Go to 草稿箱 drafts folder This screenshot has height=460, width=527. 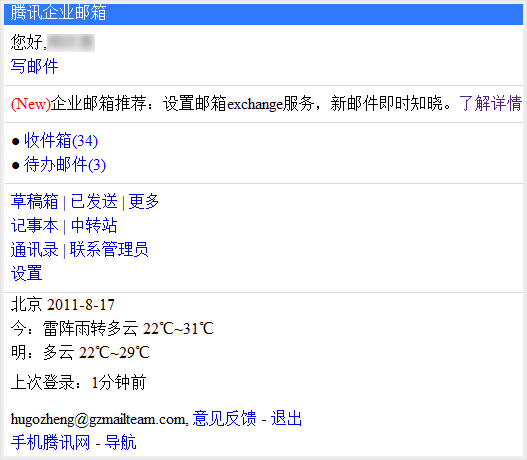point(34,201)
